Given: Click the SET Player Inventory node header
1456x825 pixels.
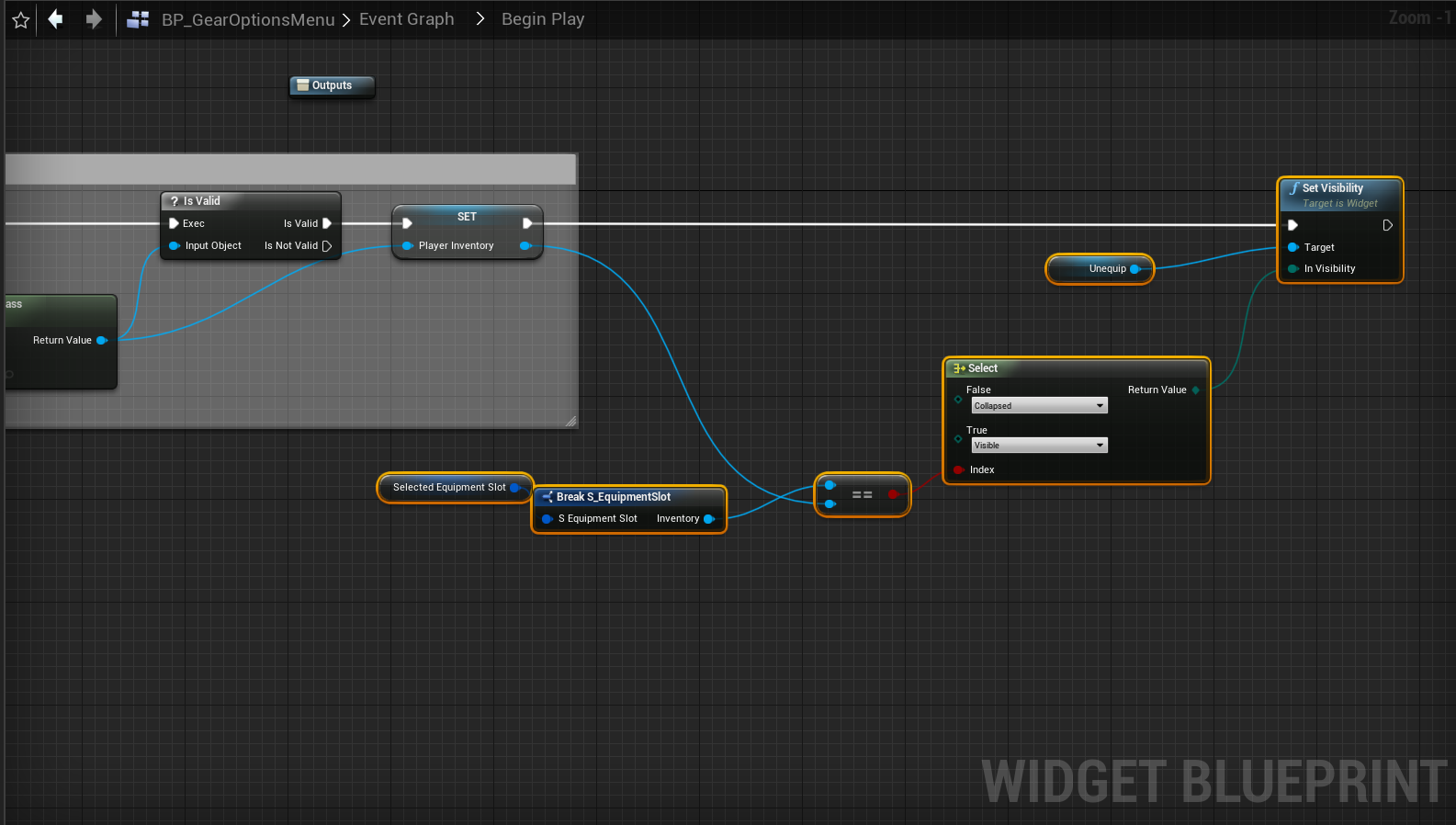Looking at the screenshot, I should 467,217.
